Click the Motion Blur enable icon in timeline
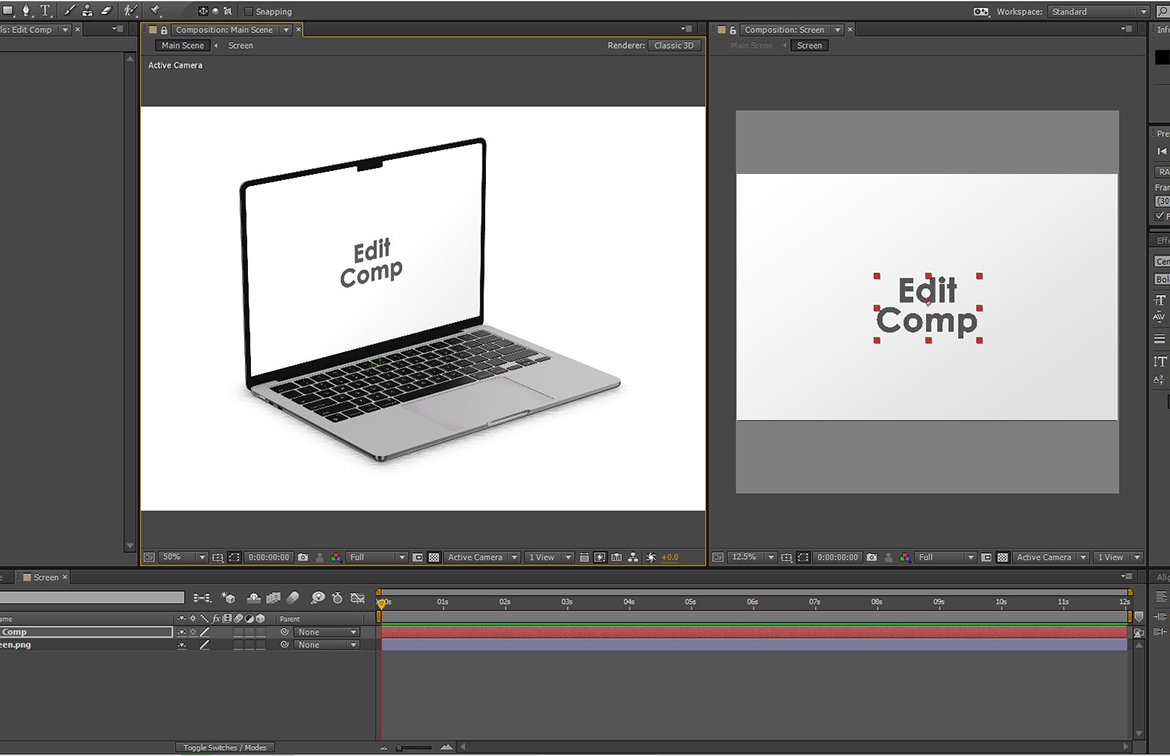Image resolution: width=1170 pixels, height=756 pixels. click(x=293, y=598)
